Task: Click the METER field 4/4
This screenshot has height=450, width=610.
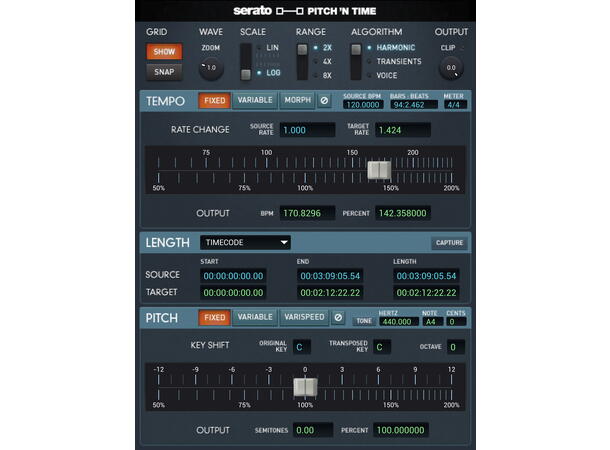Action: (x=454, y=105)
